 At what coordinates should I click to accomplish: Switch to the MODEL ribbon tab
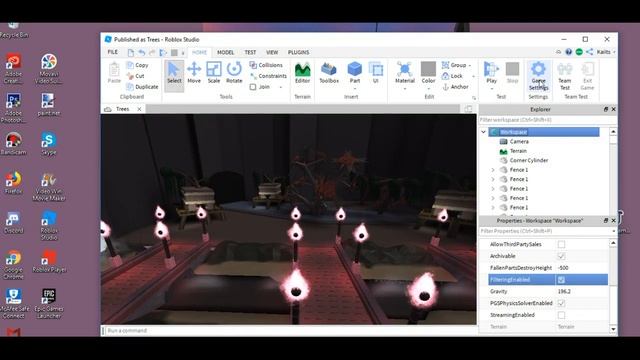tap(225, 52)
